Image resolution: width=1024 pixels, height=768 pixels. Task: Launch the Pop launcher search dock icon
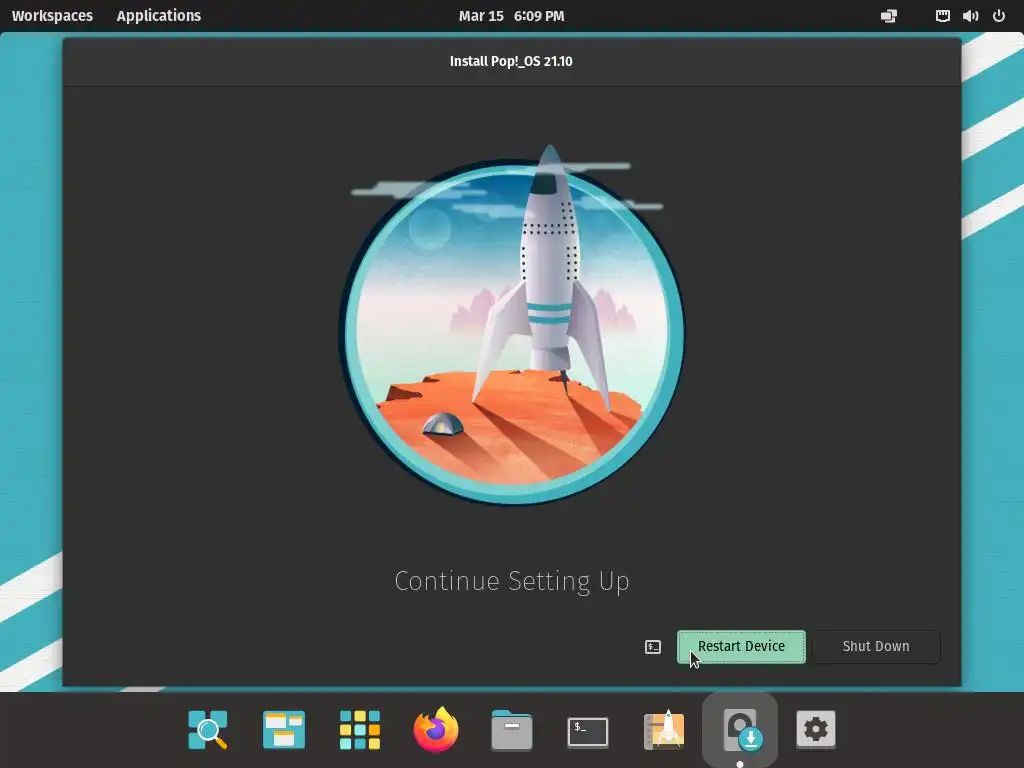[208, 729]
